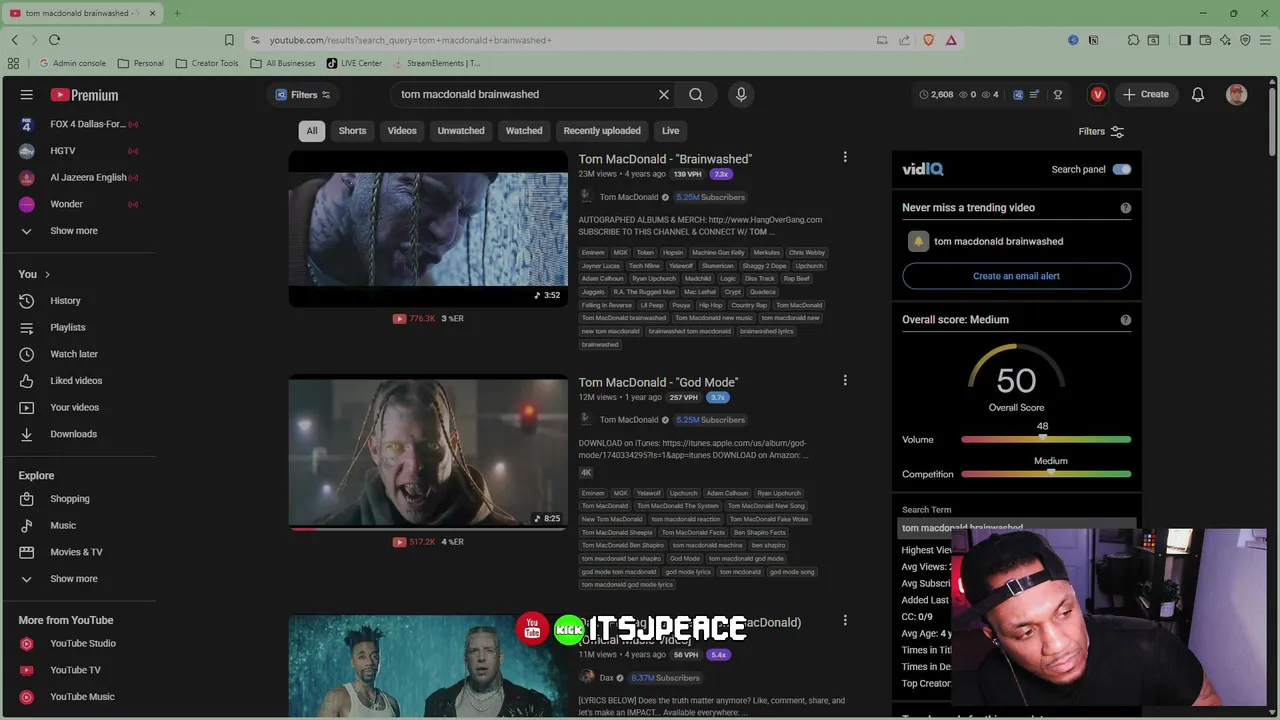Click the help icon beside Overall score
This screenshot has height=720, width=1280.
[1126, 320]
